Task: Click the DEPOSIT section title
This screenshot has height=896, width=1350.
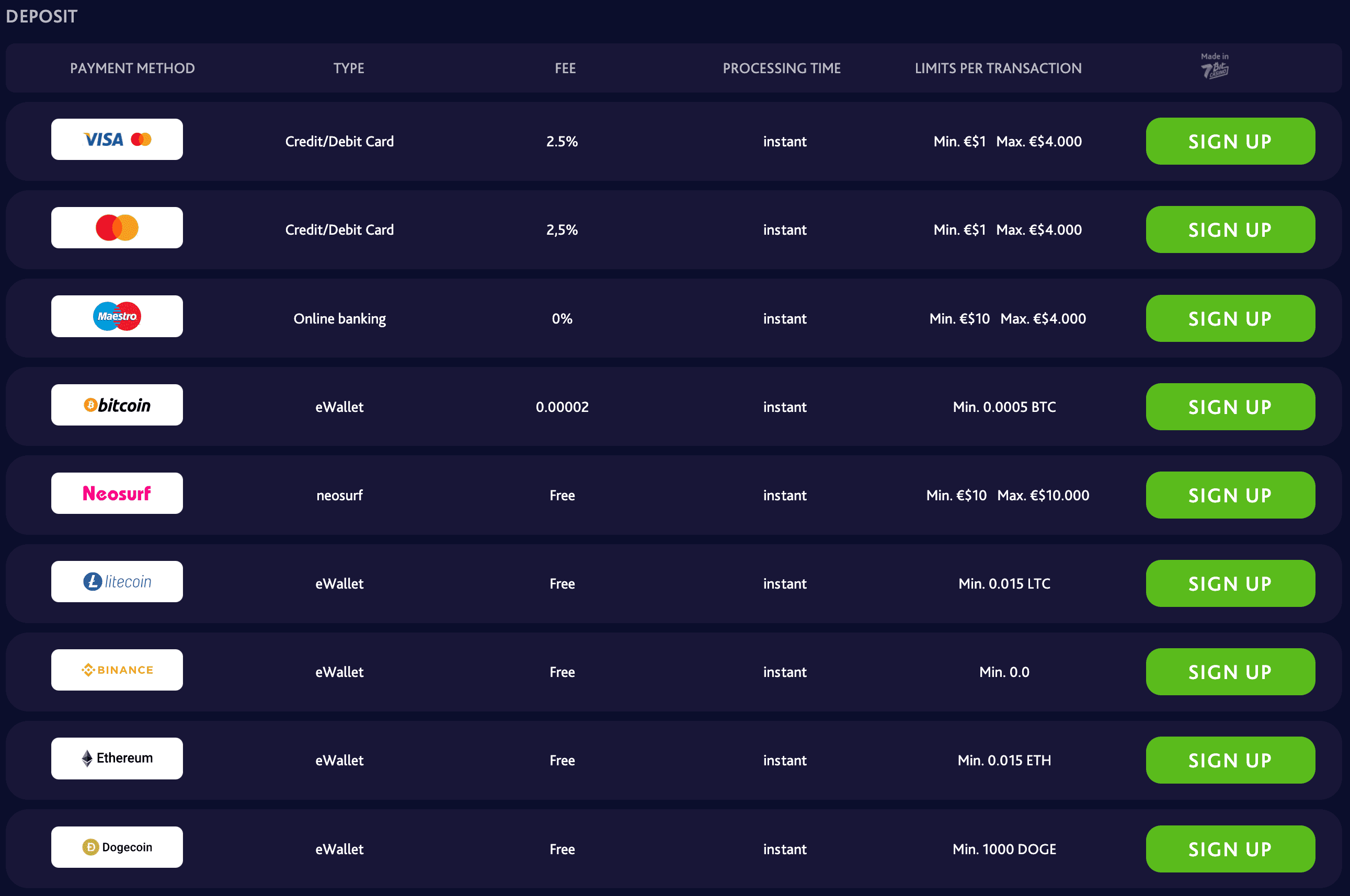Action: tap(42, 16)
